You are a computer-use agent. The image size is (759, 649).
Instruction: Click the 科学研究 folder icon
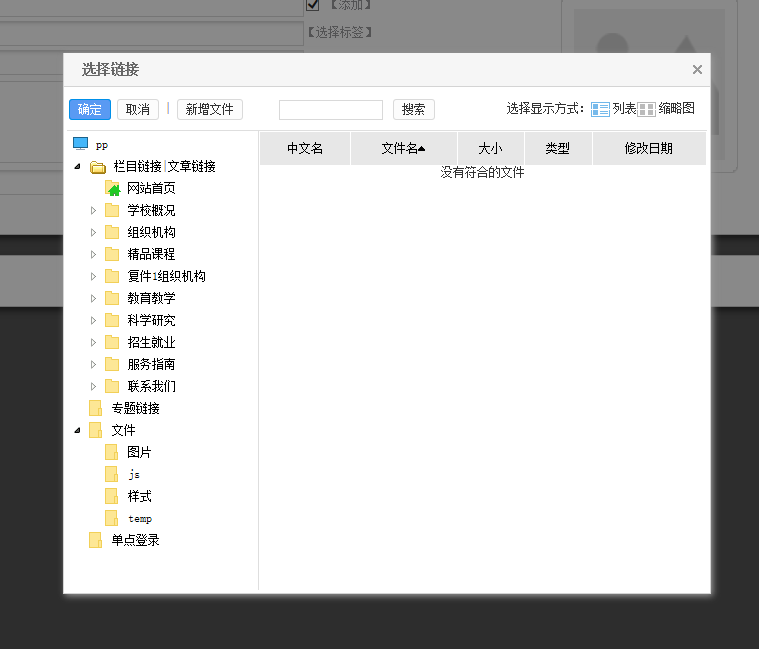[112, 320]
